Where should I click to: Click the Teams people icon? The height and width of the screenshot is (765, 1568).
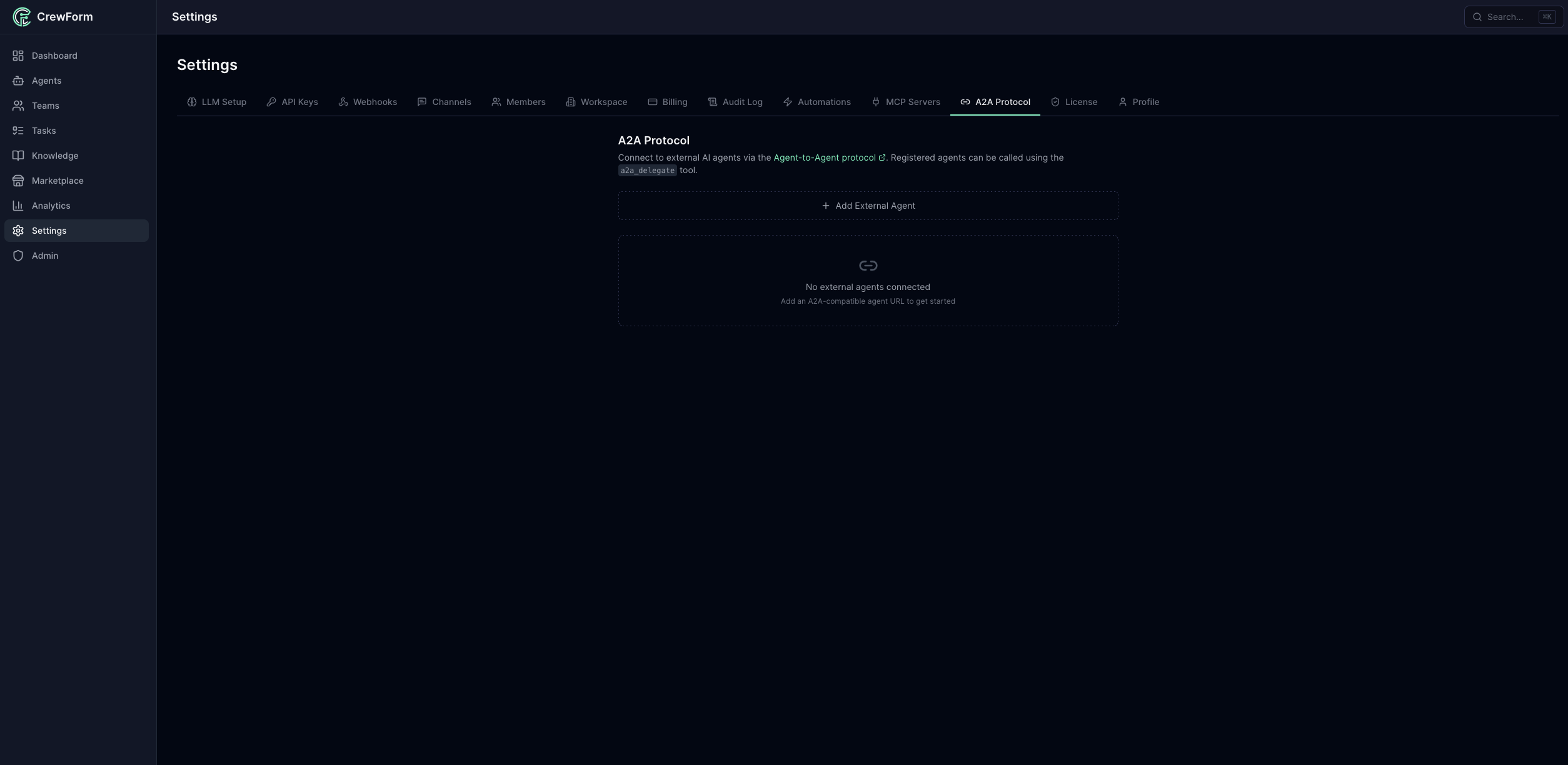(18, 106)
